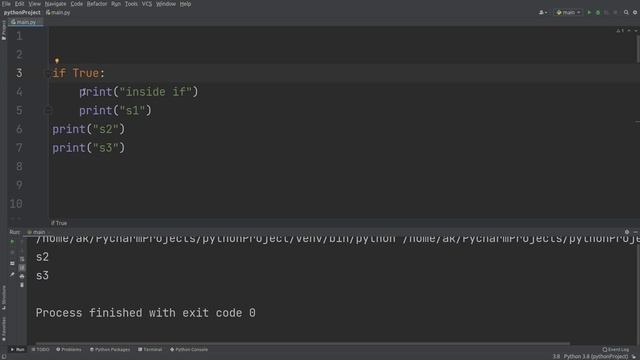
Task: Open the Terminal tool window tab
Action: tap(150, 350)
